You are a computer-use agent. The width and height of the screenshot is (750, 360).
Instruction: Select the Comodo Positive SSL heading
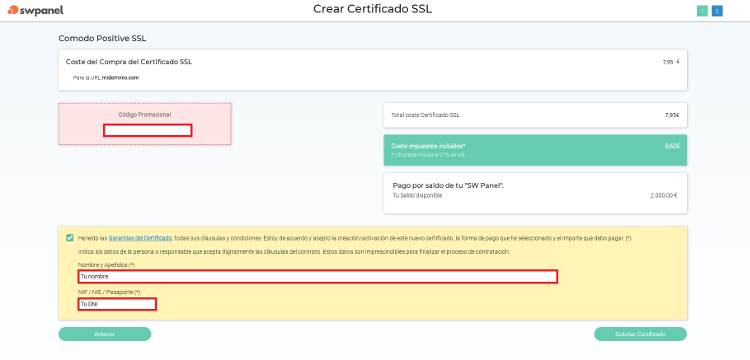click(x=102, y=38)
